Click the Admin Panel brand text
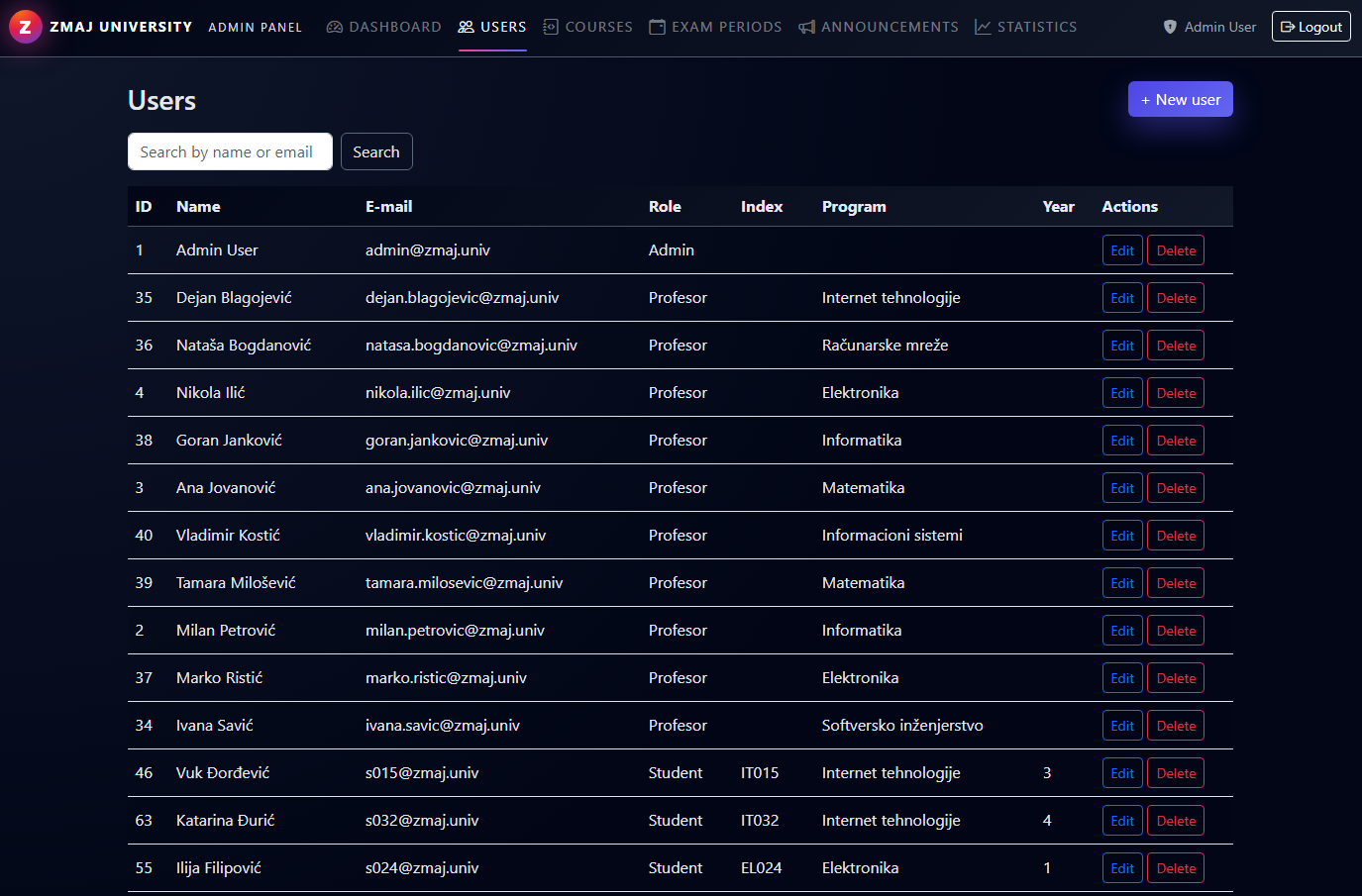The width and height of the screenshot is (1362, 896). pyautogui.click(x=255, y=28)
